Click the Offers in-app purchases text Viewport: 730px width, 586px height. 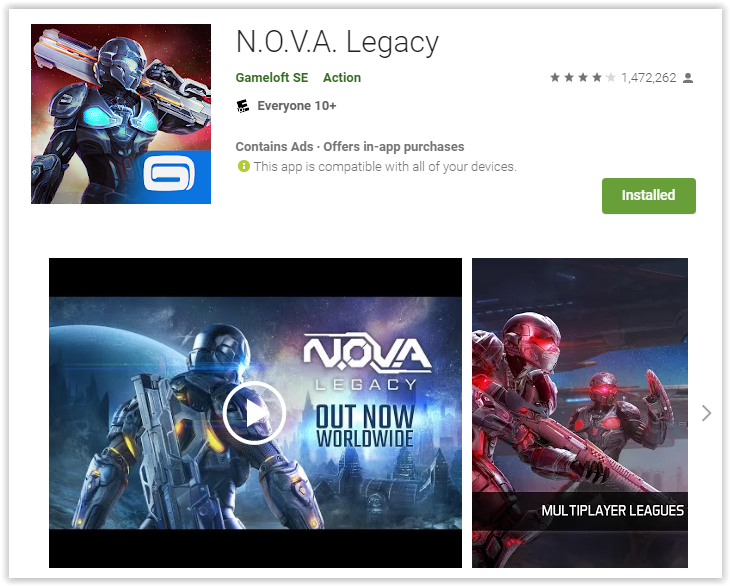pos(393,147)
